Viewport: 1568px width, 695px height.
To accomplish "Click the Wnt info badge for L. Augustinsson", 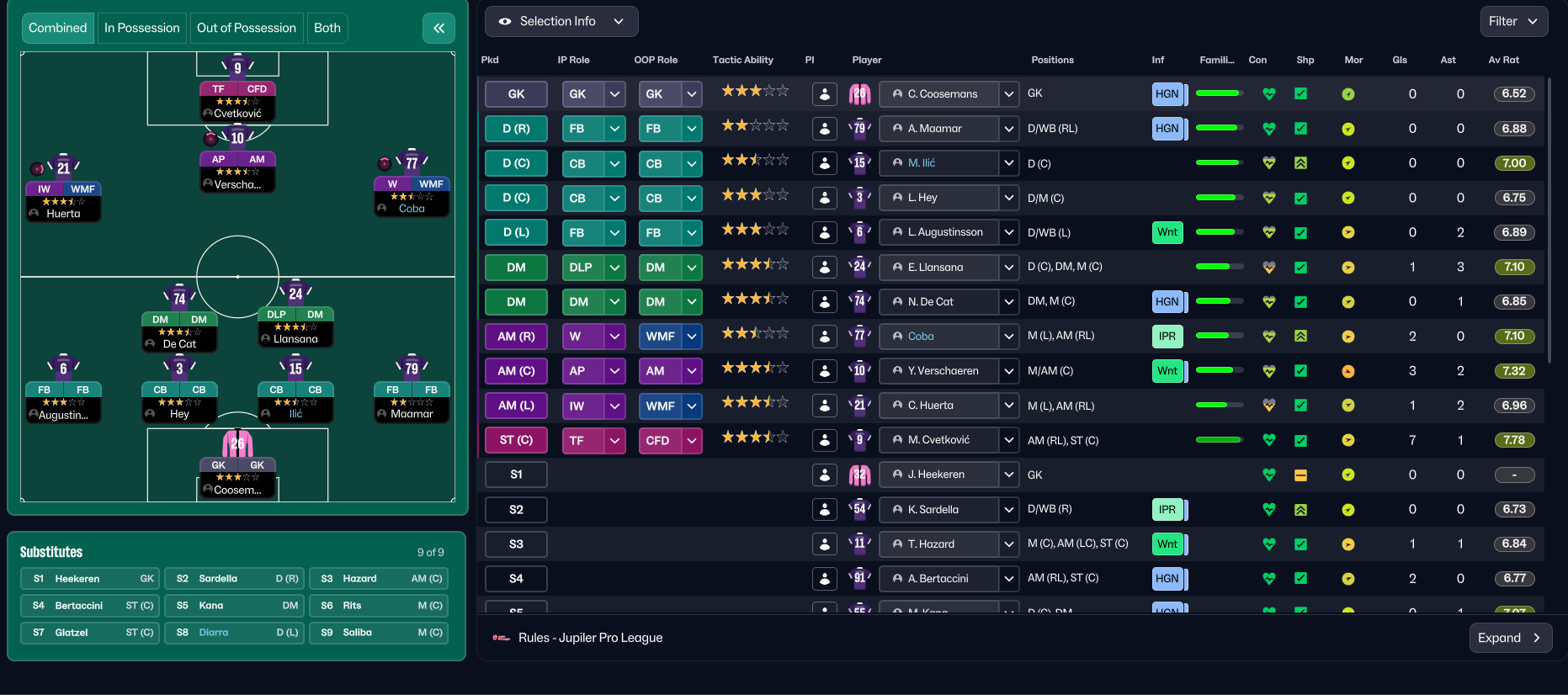I will (1167, 232).
